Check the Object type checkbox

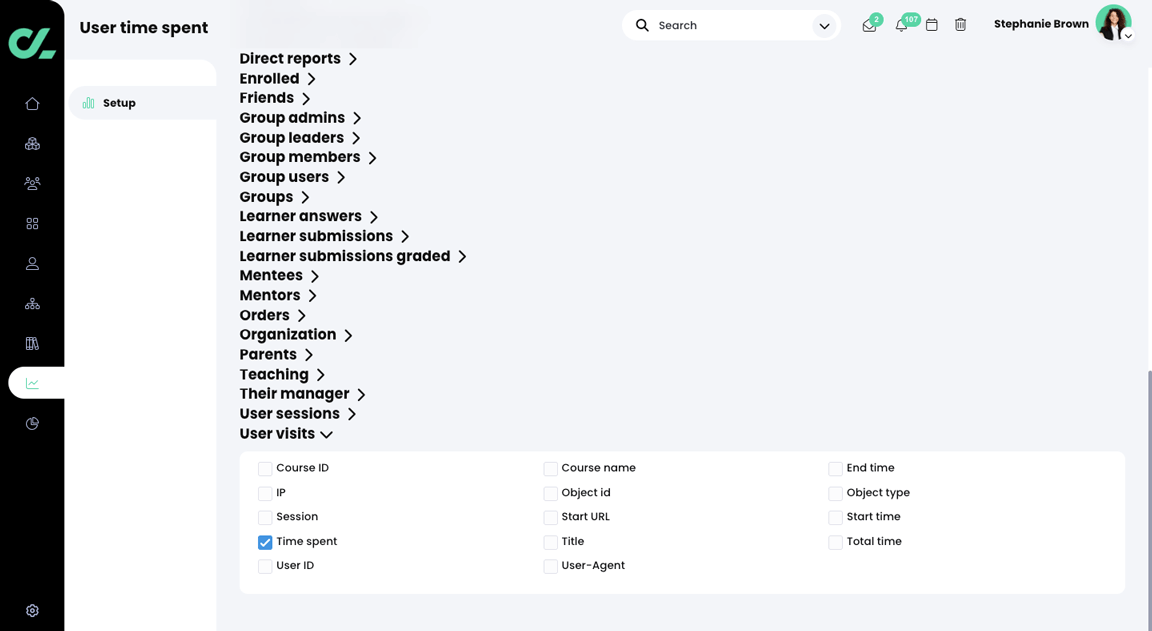click(835, 493)
